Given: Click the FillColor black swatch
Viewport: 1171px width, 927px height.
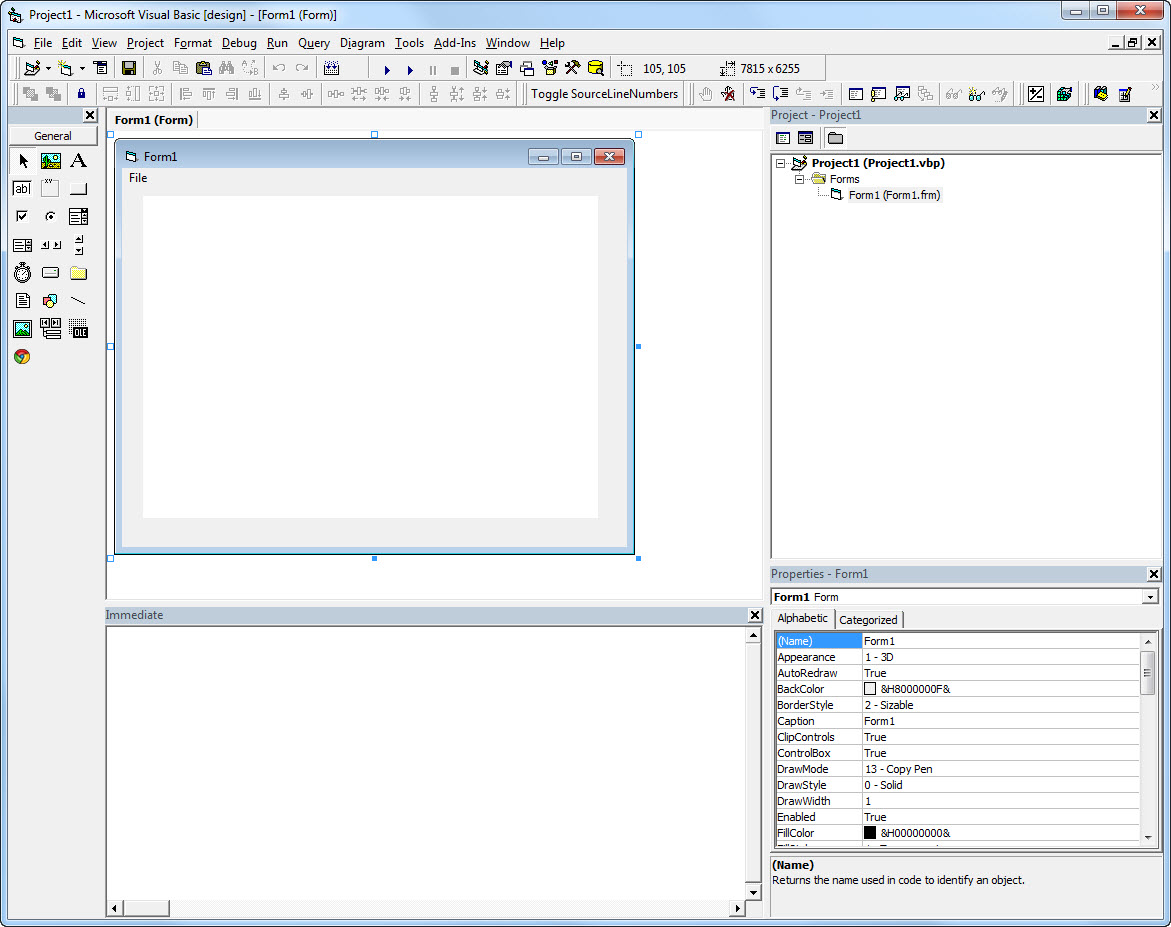Looking at the screenshot, I should [870, 833].
